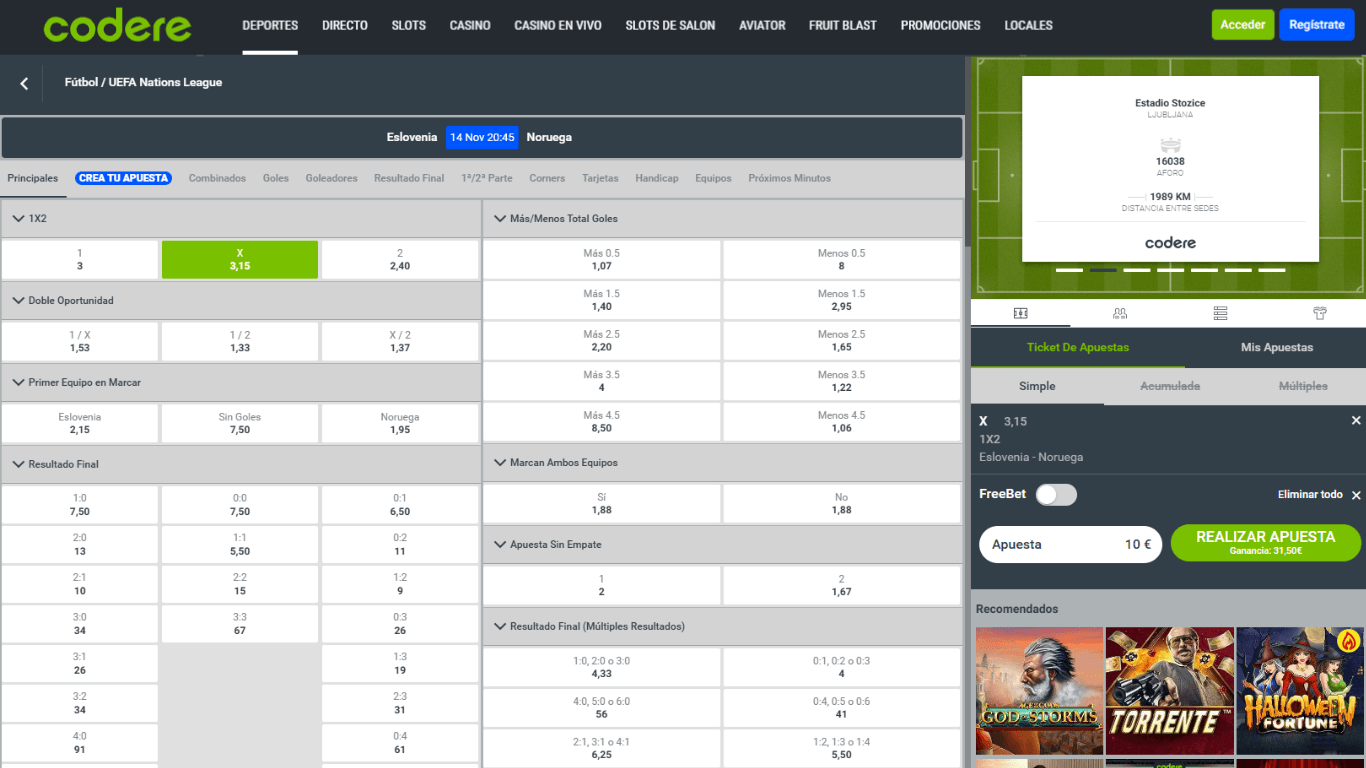Click the Codere logo
This screenshot has height=768, width=1366.
tap(117, 25)
